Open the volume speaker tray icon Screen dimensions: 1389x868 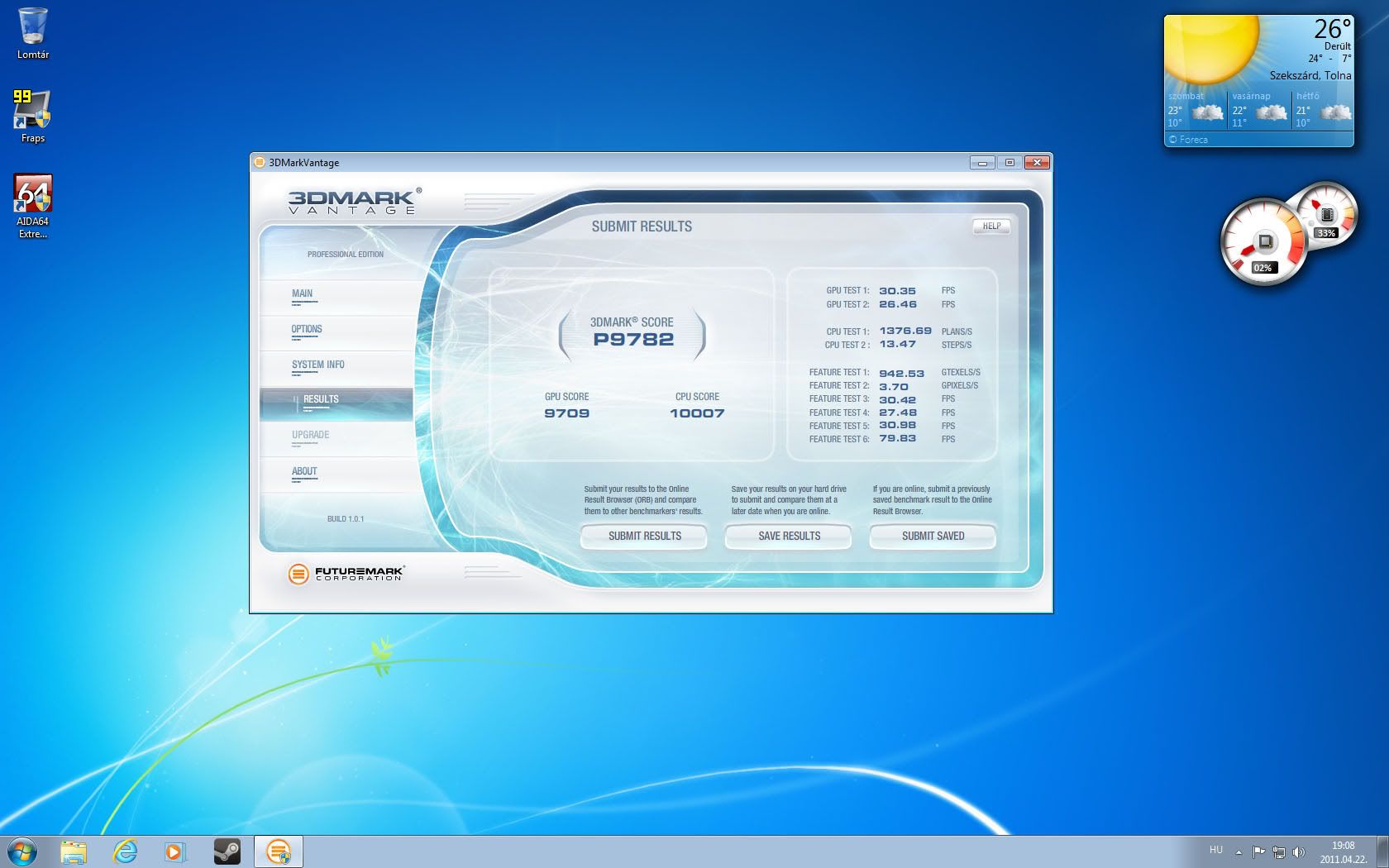[1298, 851]
